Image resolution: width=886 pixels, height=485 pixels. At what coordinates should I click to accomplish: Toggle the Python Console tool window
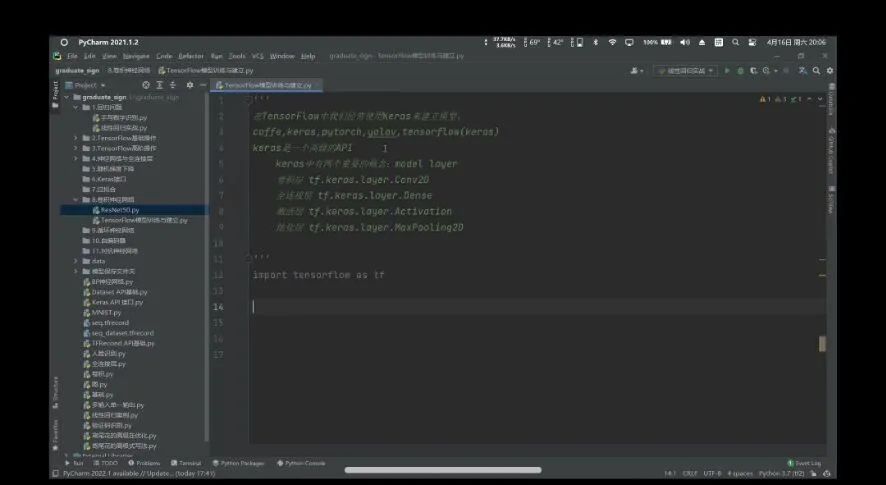[301, 463]
